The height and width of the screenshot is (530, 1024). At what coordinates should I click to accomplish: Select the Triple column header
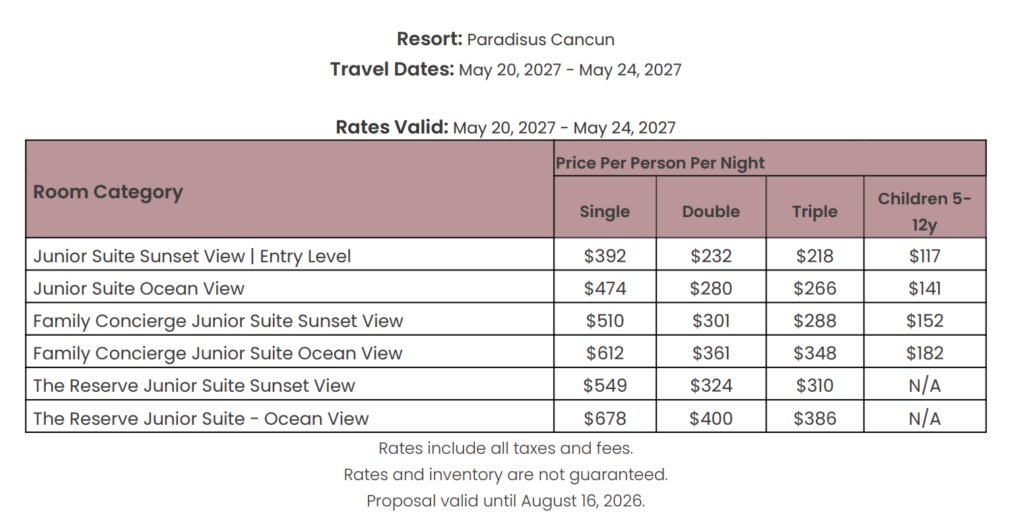[815, 207]
